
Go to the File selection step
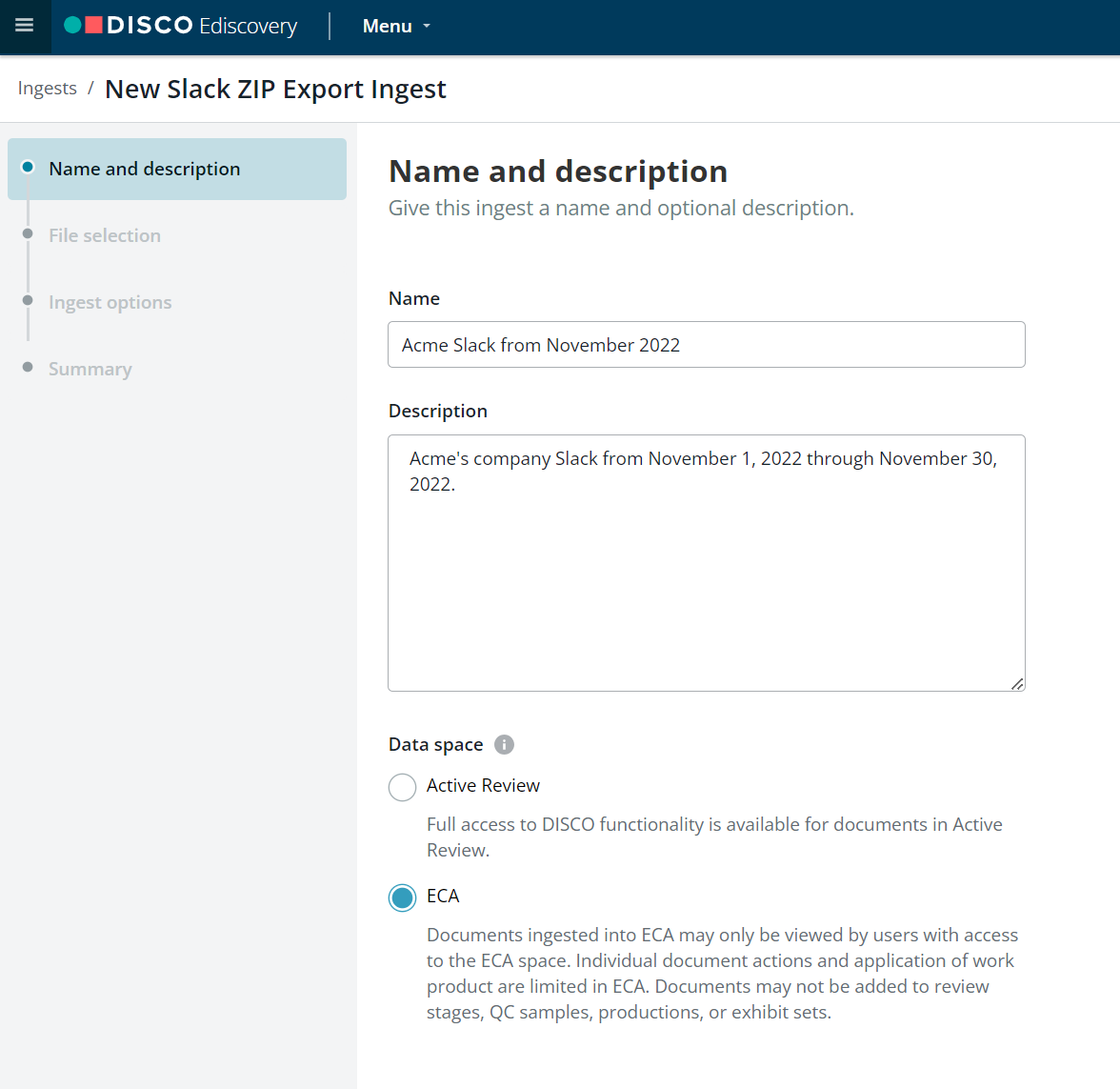[x=105, y=235]
